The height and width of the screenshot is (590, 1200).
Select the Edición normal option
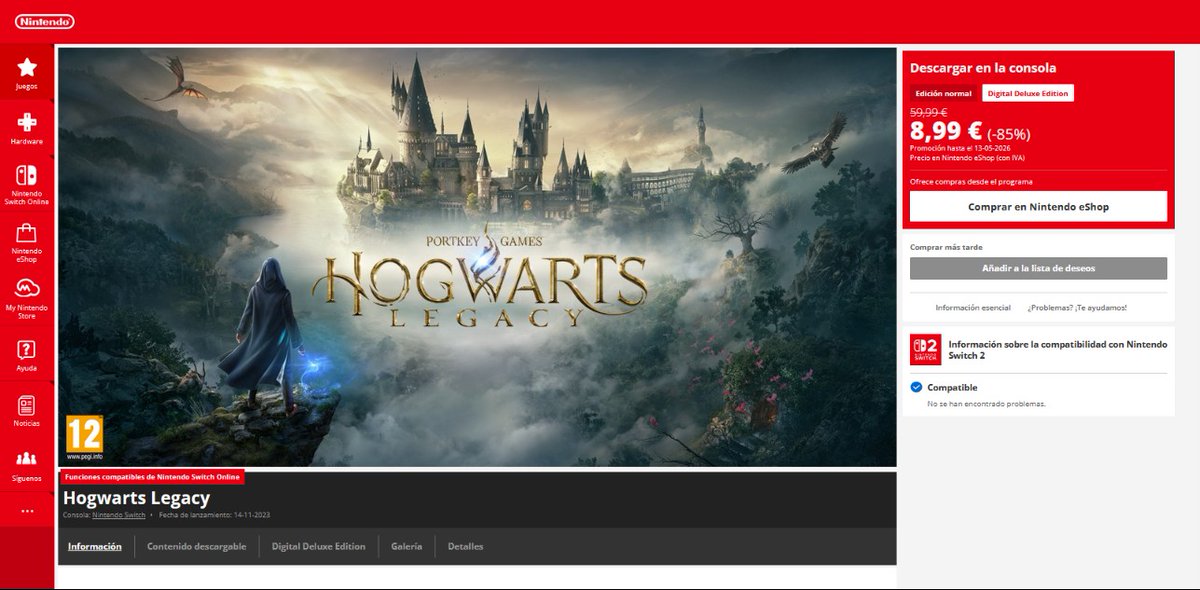click(943, 93)
